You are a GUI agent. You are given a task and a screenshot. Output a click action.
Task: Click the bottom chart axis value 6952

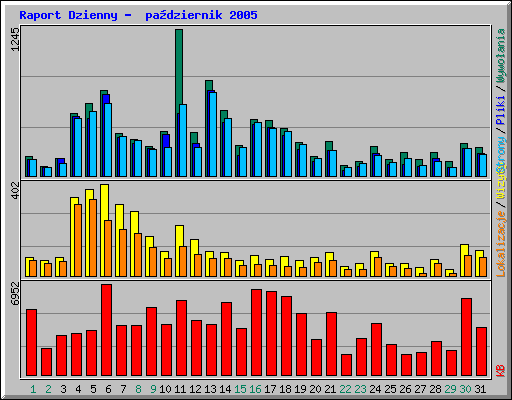click(15, 293)
